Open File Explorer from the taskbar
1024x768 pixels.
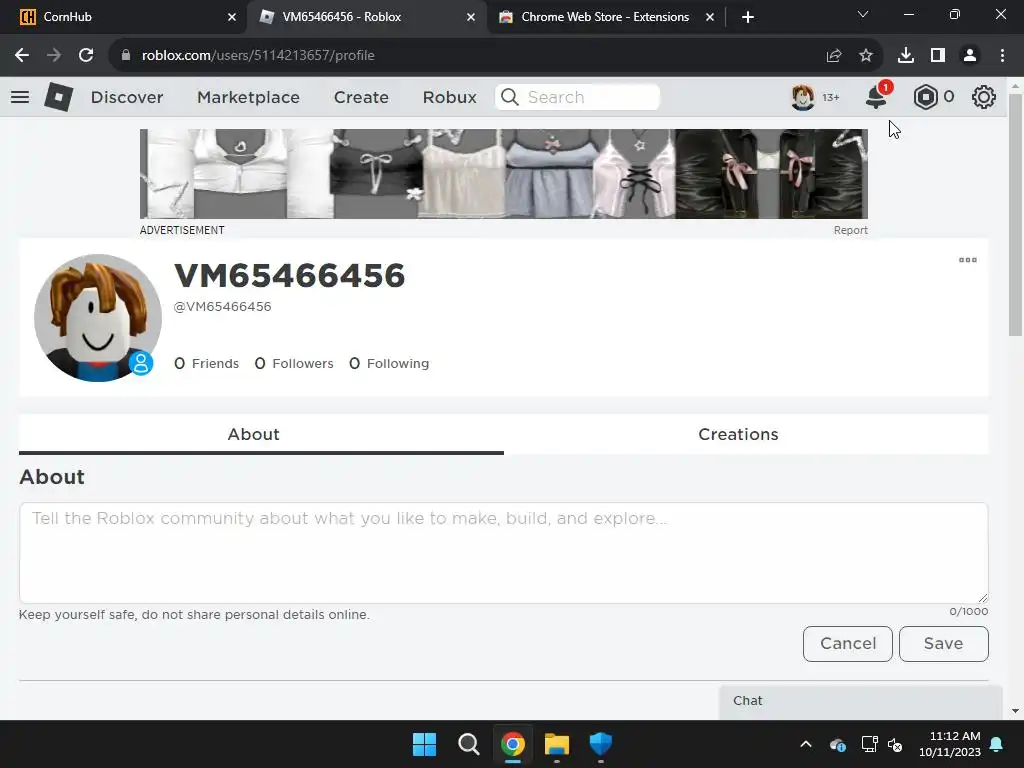557,744
